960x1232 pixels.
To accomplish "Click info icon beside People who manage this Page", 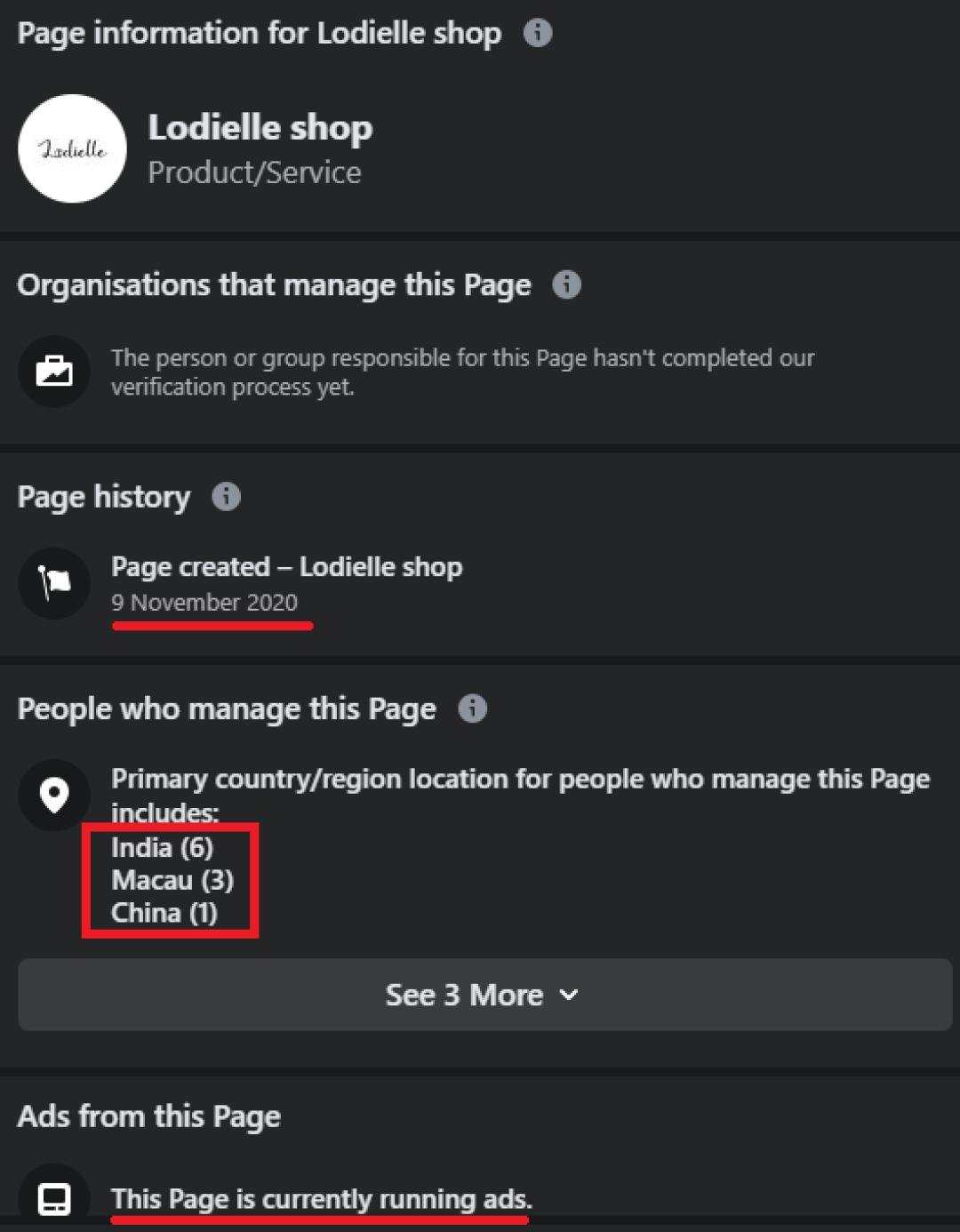I will 472,708.
